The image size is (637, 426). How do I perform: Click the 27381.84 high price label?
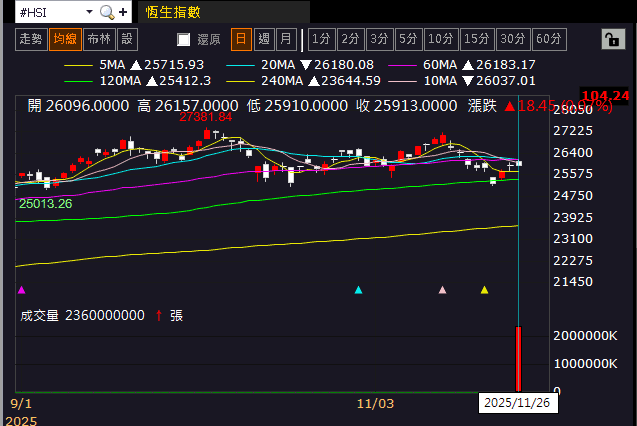206,117
